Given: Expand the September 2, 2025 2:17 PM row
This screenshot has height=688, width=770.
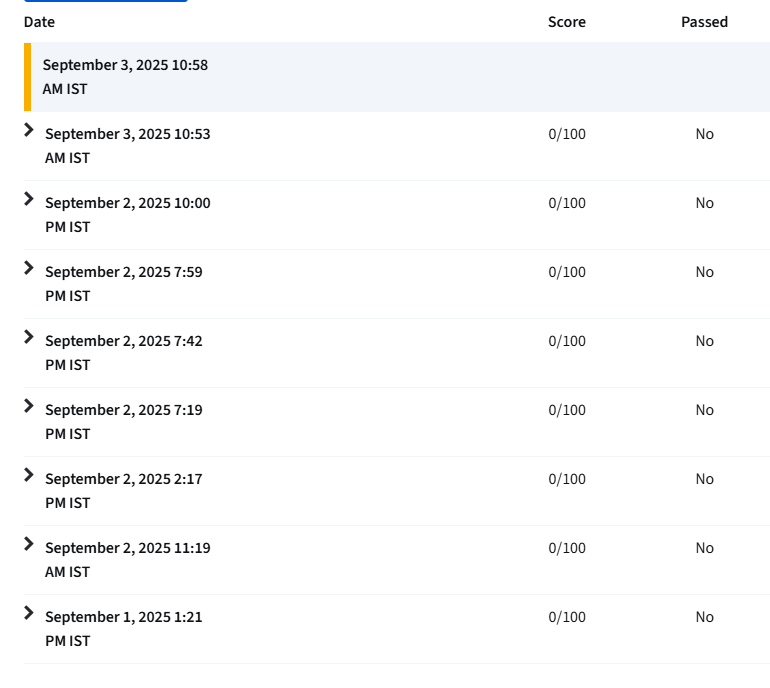Looking at the screenshot, I should [x=29, y=475].
